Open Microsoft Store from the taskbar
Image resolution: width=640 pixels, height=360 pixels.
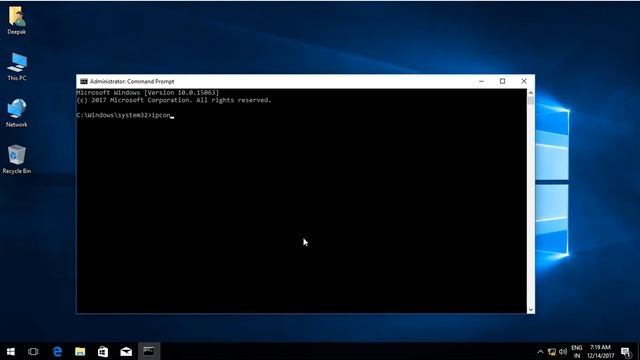pos(103,351)
